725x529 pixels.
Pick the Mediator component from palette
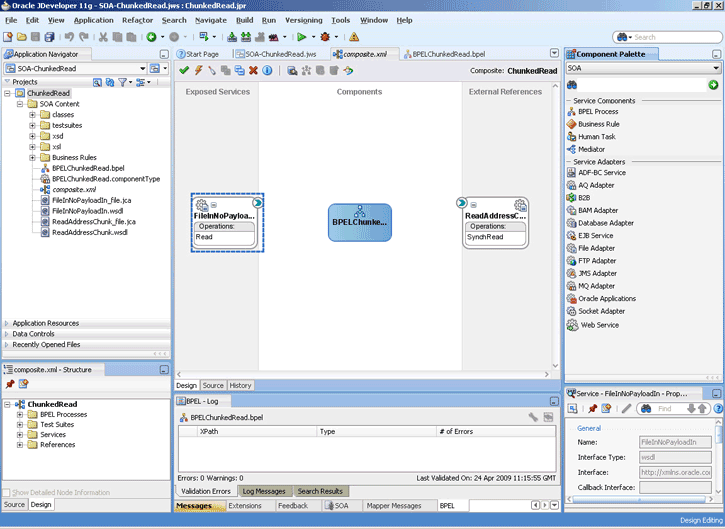[591, 149]
